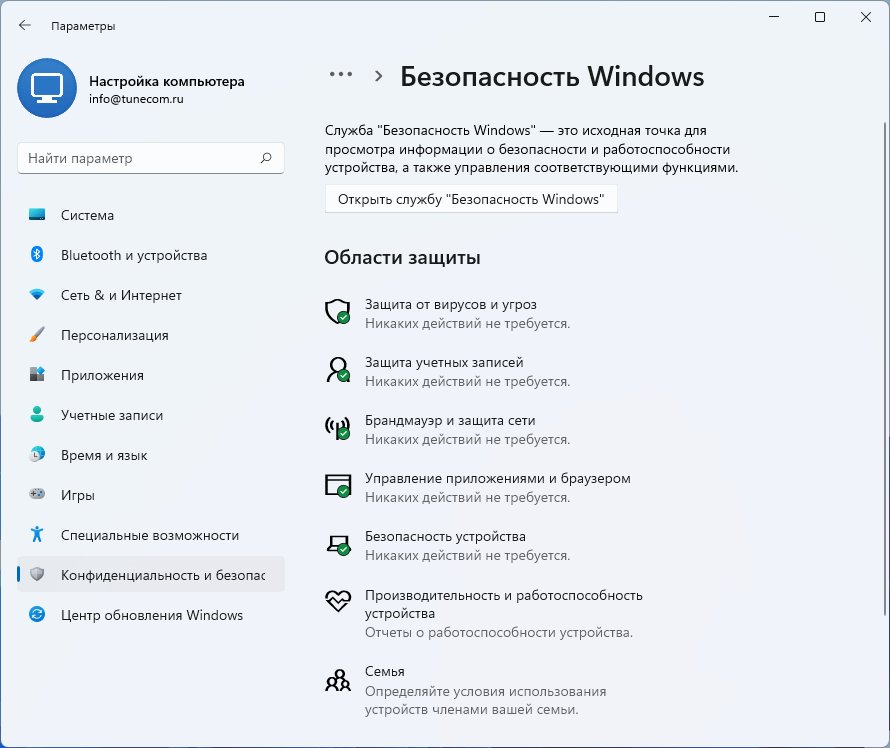Image resolution: width=890 pixels, height=748 pixels.
Task: Click the account protection person icon
Action: tap(337, 369)
